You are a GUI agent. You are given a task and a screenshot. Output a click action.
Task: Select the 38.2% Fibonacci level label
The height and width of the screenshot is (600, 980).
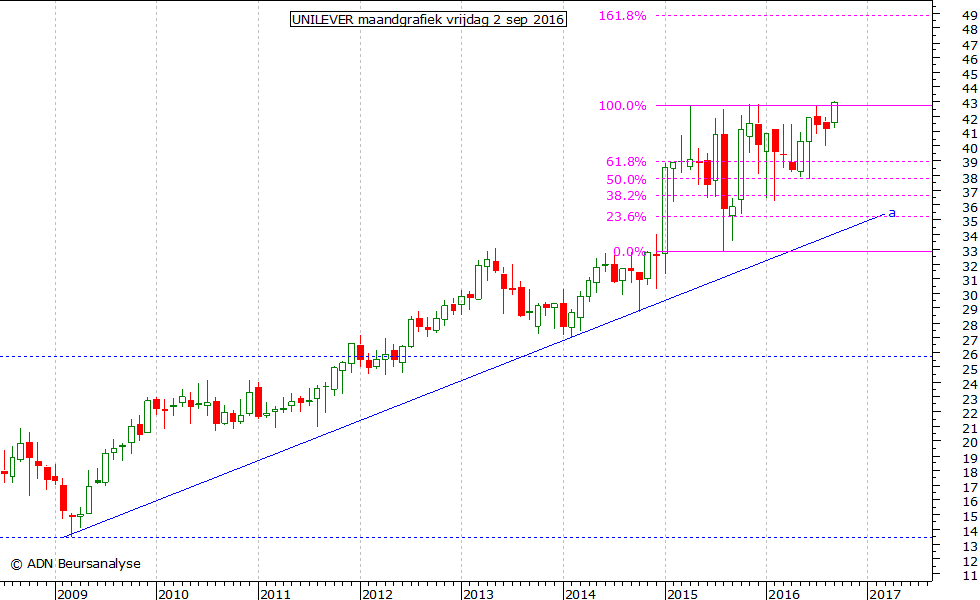626,196
